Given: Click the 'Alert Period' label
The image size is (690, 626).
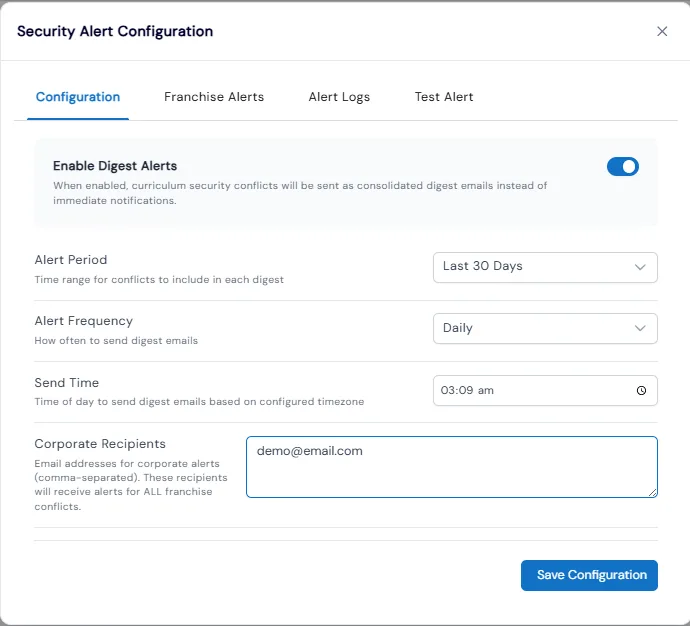Looking at the screenshot, I should click(71, 260).
